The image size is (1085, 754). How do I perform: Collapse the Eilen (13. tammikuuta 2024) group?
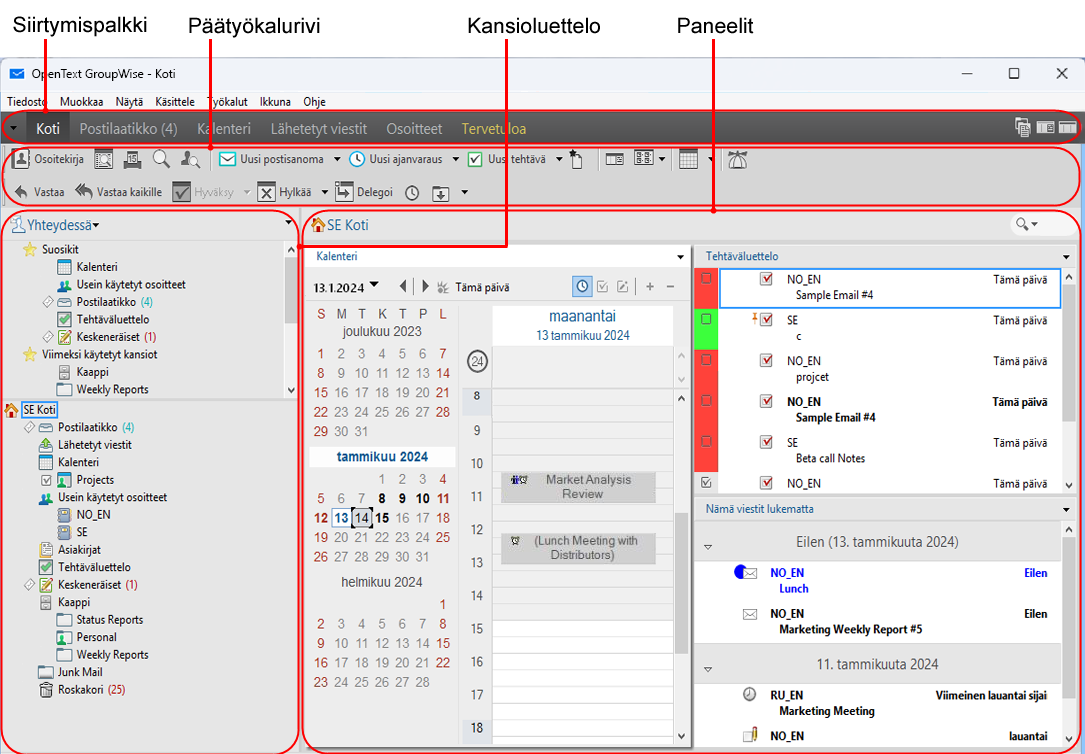click(708, 547)
